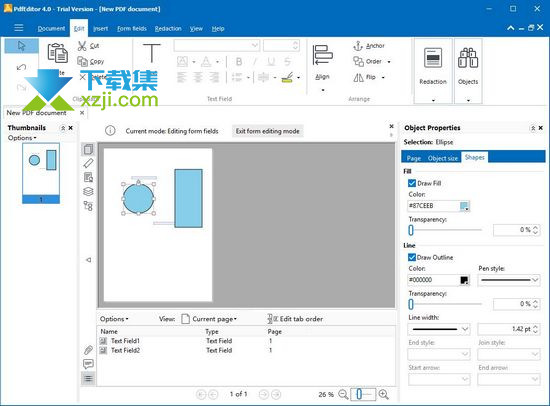Open the Line width style dropdown
550x406 pixels.
click(x=439, y=329)
